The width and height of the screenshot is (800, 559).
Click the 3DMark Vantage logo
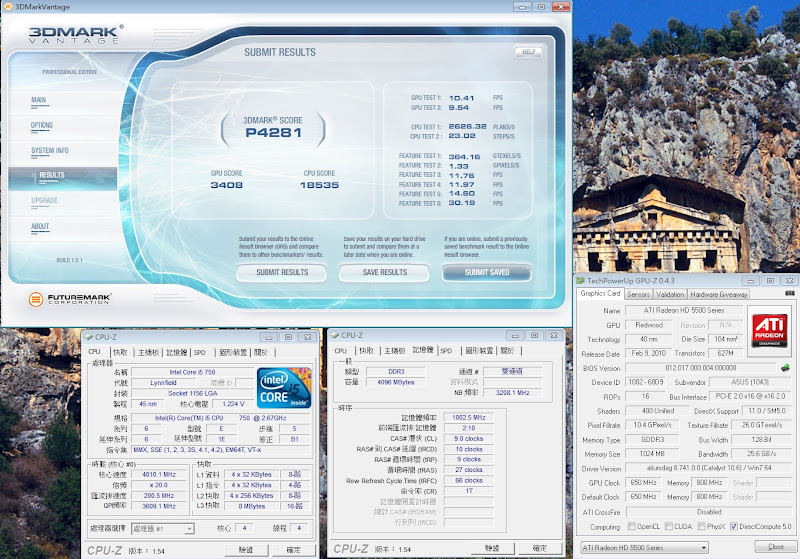76,34
